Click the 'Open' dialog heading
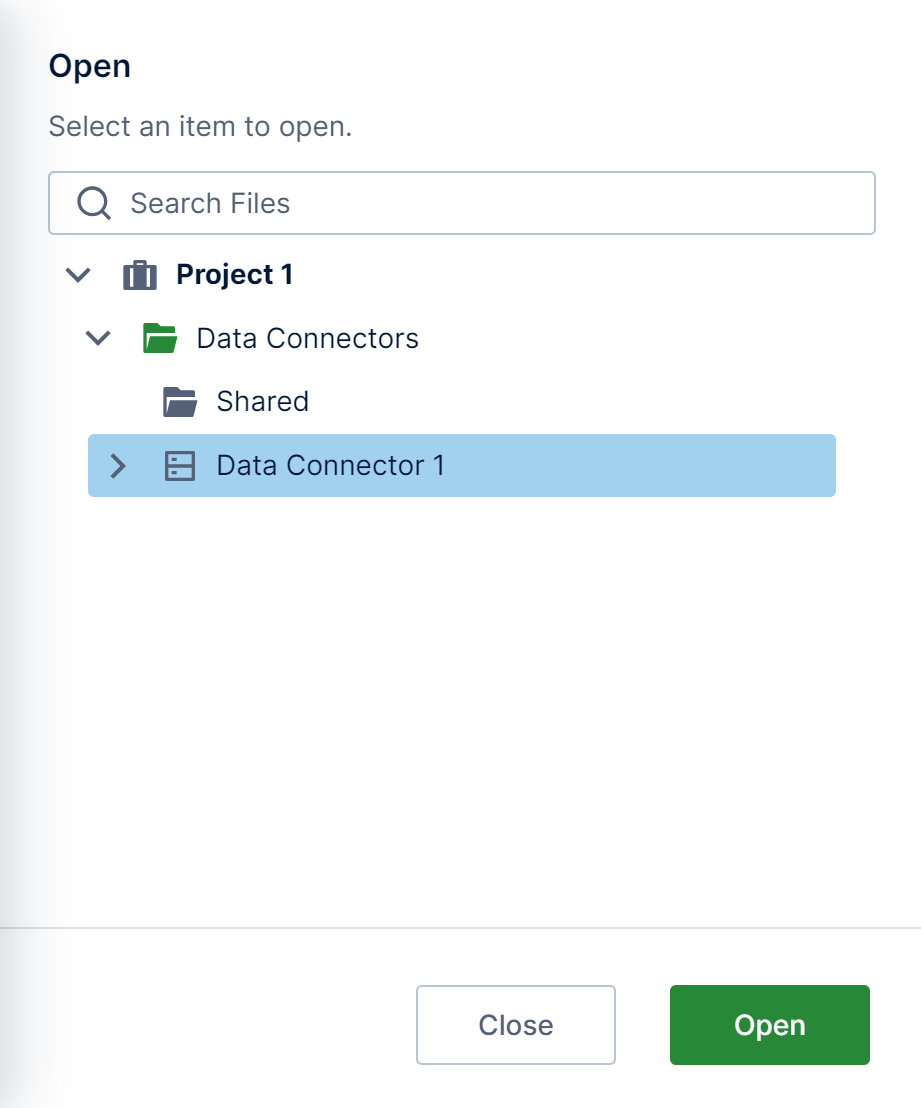 coord(90,67)
